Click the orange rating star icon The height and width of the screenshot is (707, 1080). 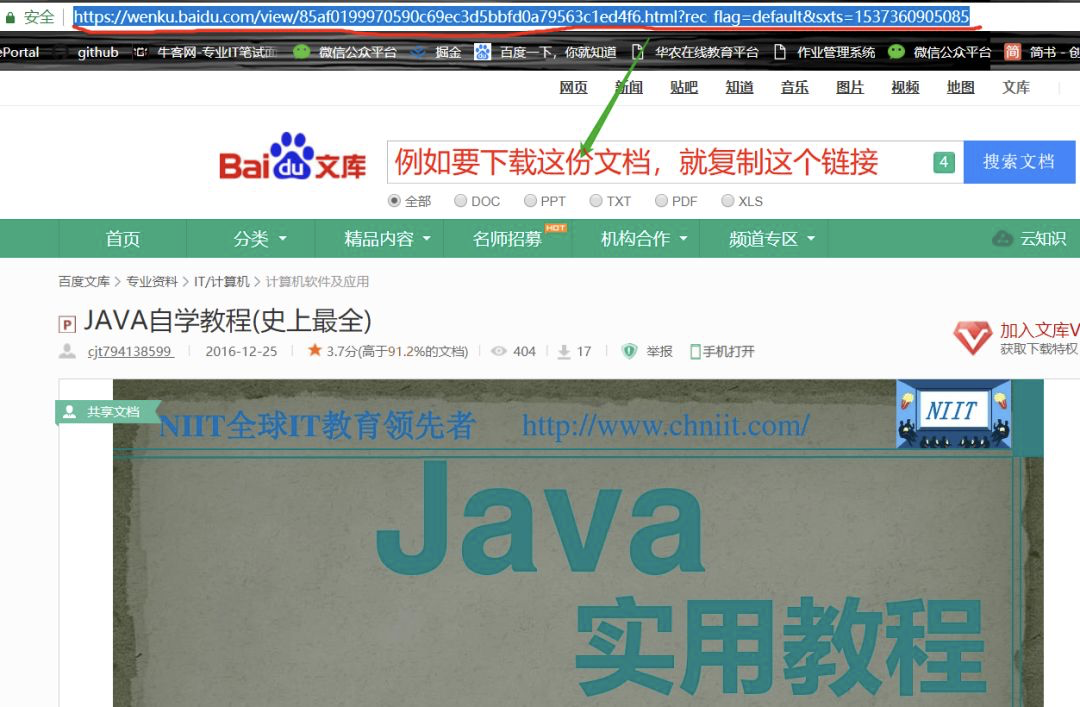[315, 350]
